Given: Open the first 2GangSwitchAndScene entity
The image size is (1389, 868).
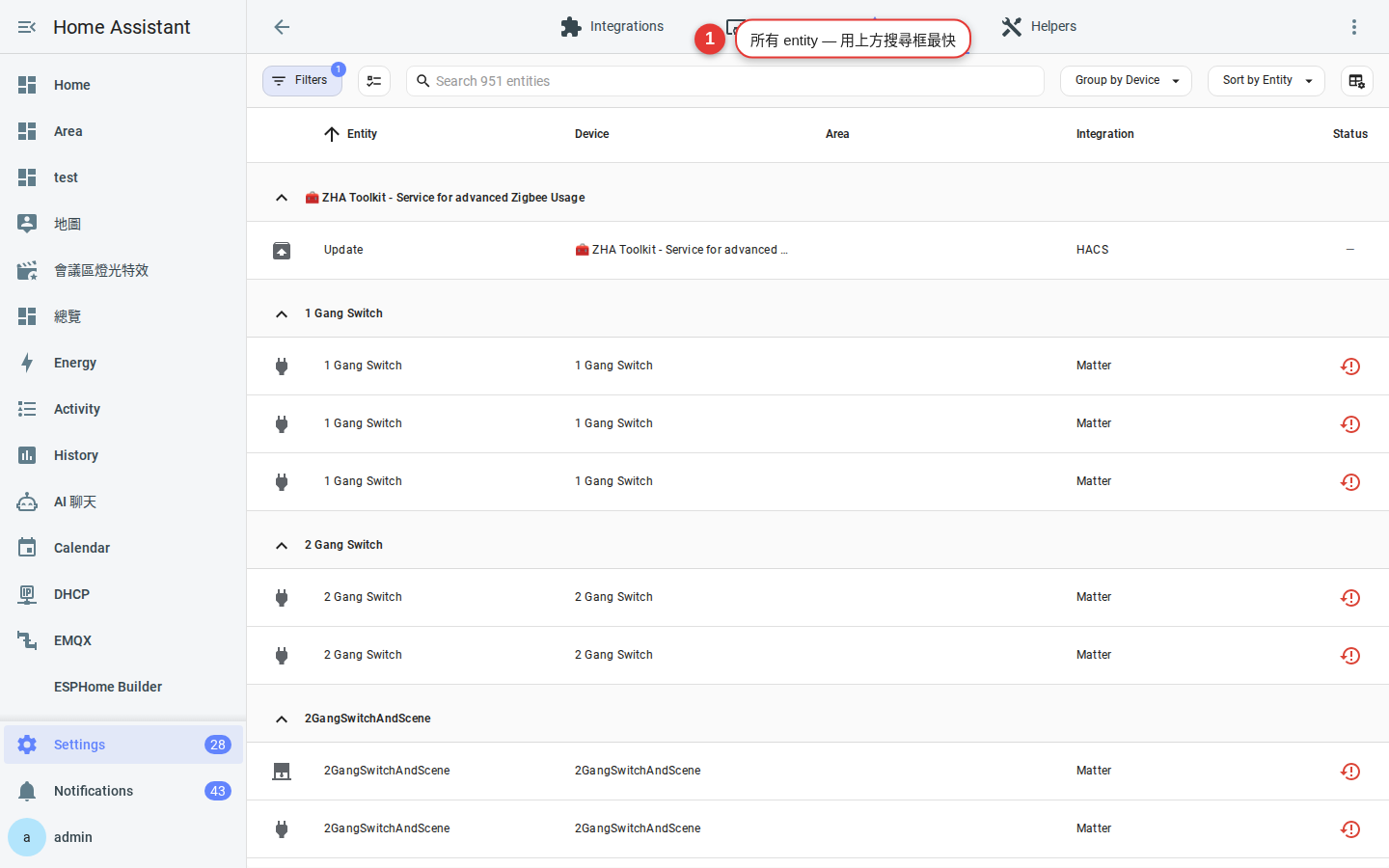Looking at the screenshot, I should [818, 772].
